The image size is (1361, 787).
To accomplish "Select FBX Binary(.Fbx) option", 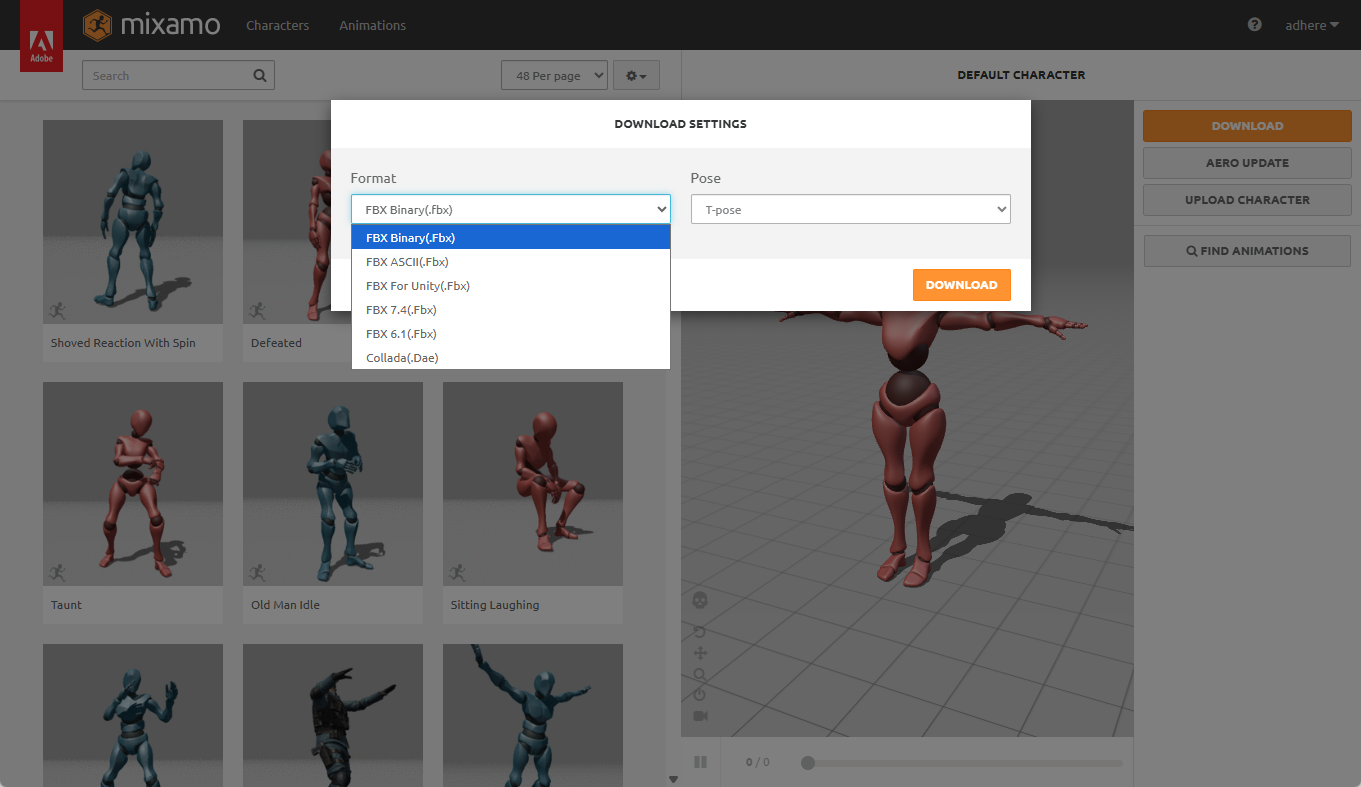I will point(511,238).
